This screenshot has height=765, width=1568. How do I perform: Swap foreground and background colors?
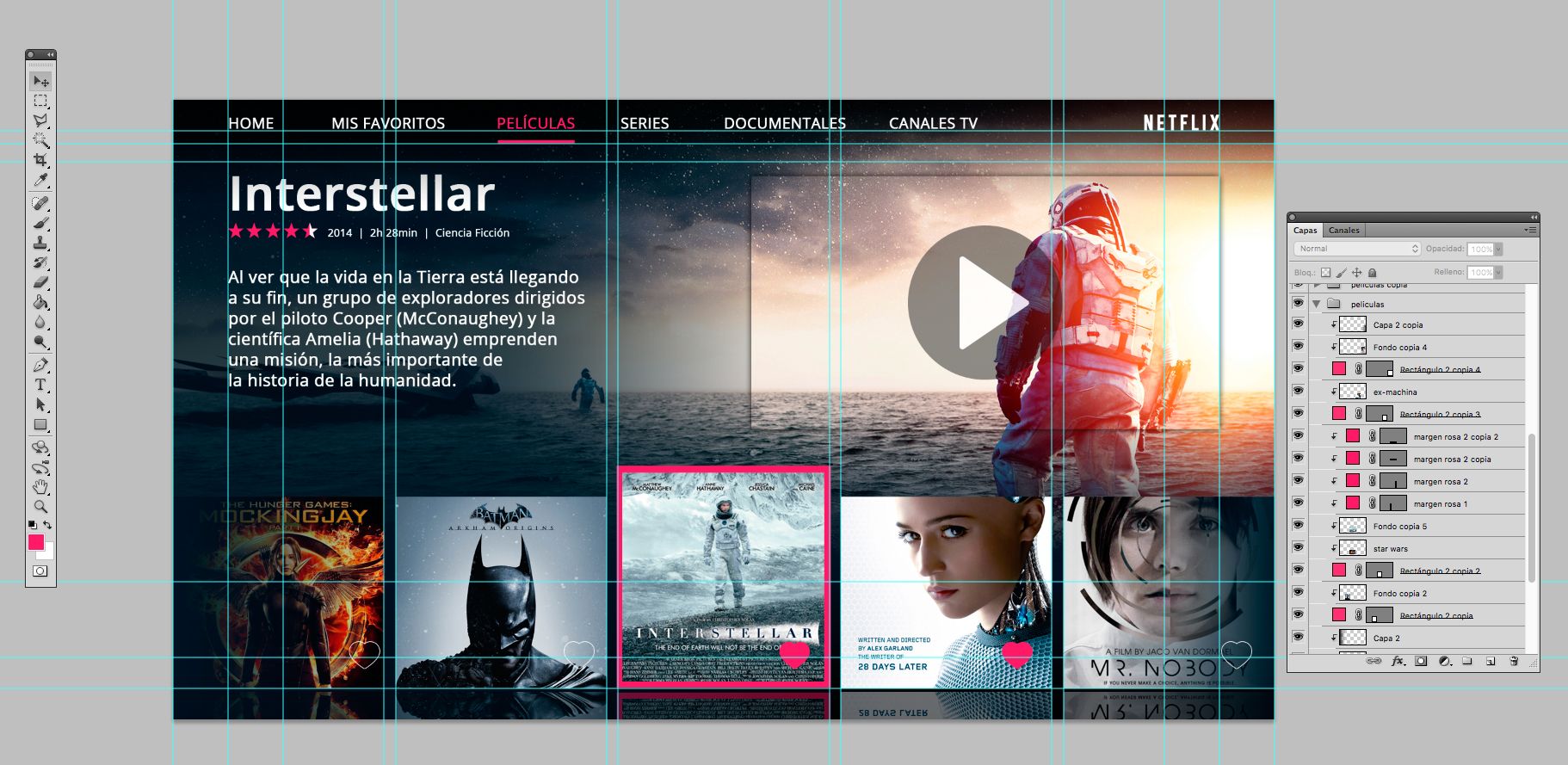(x=48, y=524)
